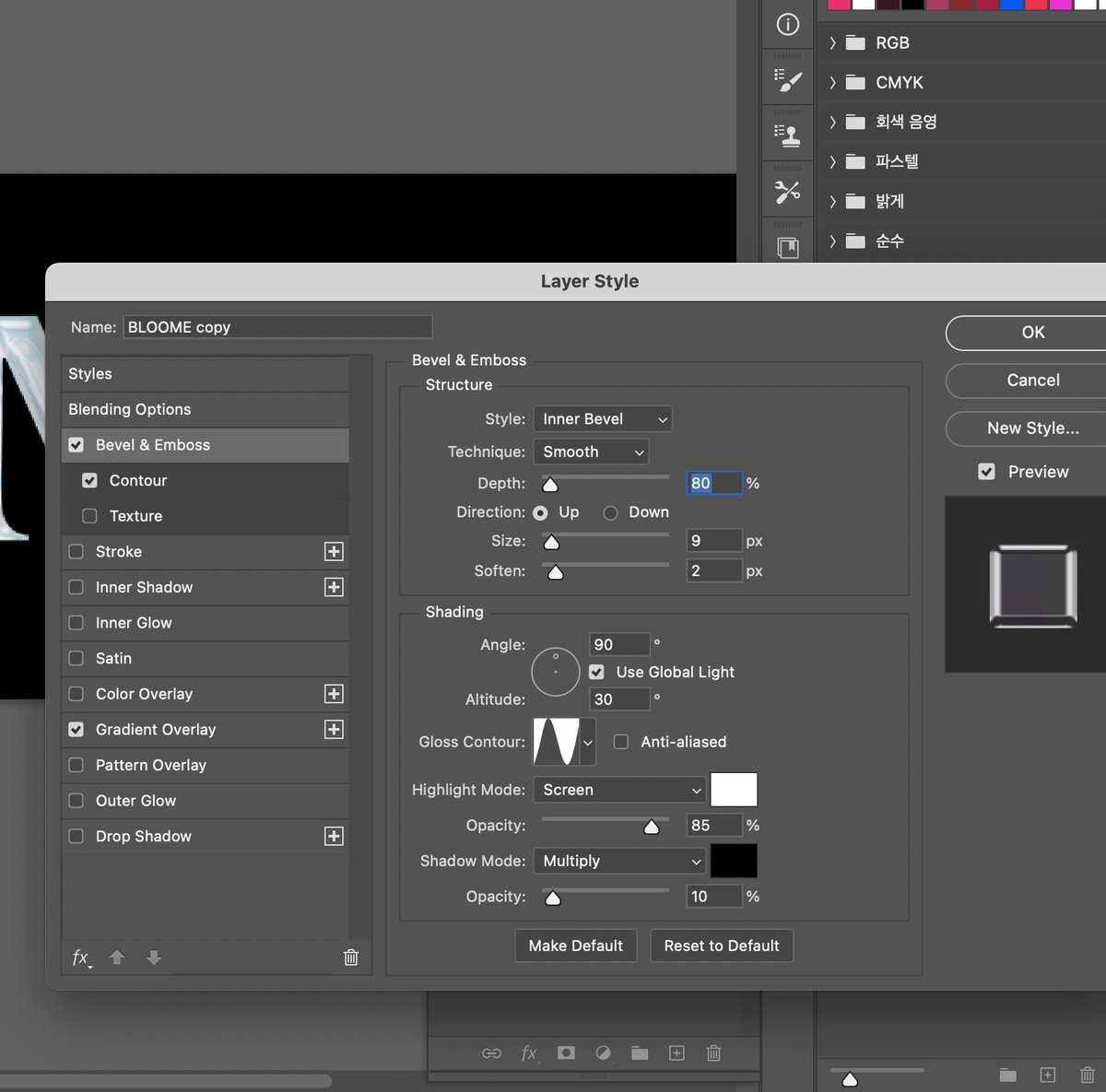Viewport: 1106px width, 1092px height.
Task: Click the Cancel button
Action: click(1033, 381)
